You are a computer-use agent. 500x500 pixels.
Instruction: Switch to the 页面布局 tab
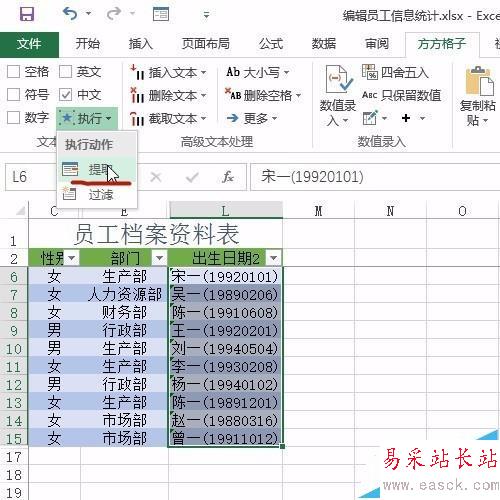coord(206,44)
